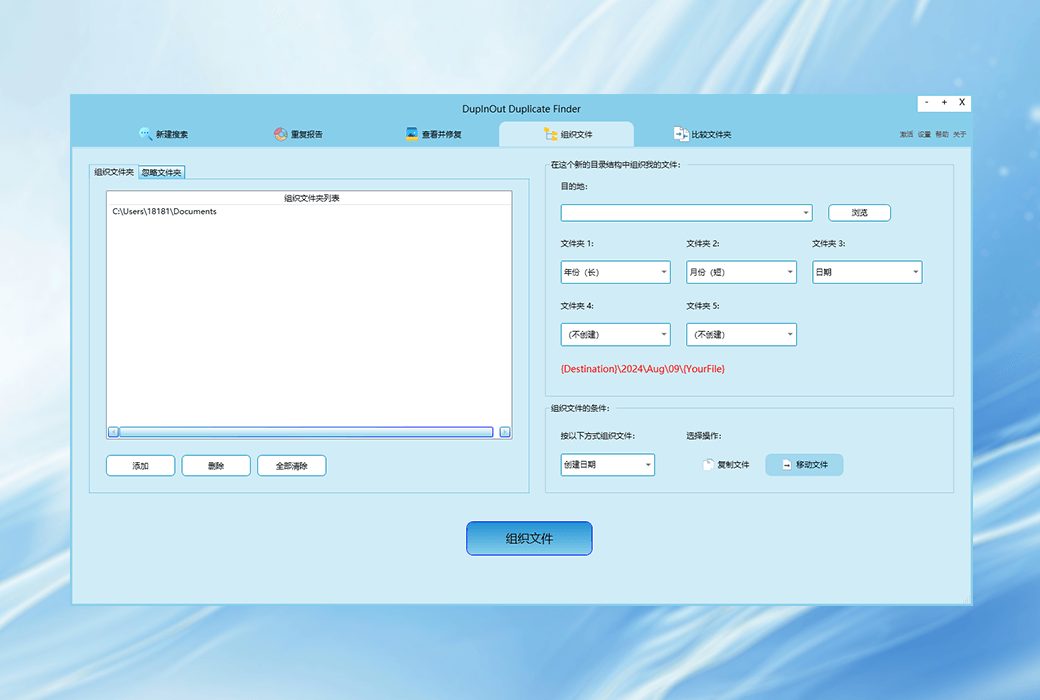Open the 文件夹 1 dropdown showing 年份 (长)
The image size is (1040, 700).
pos(616,272)
